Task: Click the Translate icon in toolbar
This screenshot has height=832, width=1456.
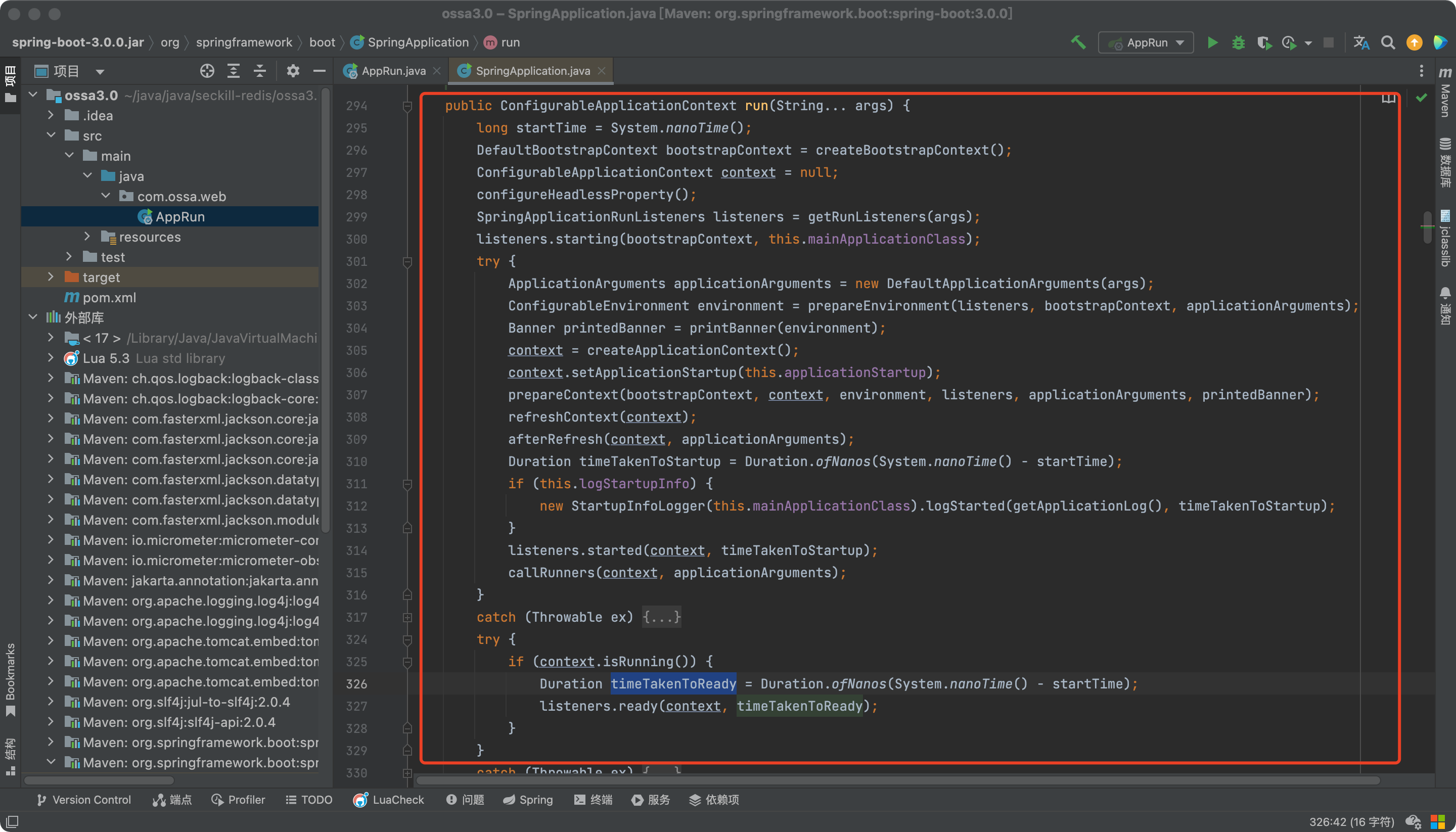Action: pyautogui.click(x=1361, y=43)
